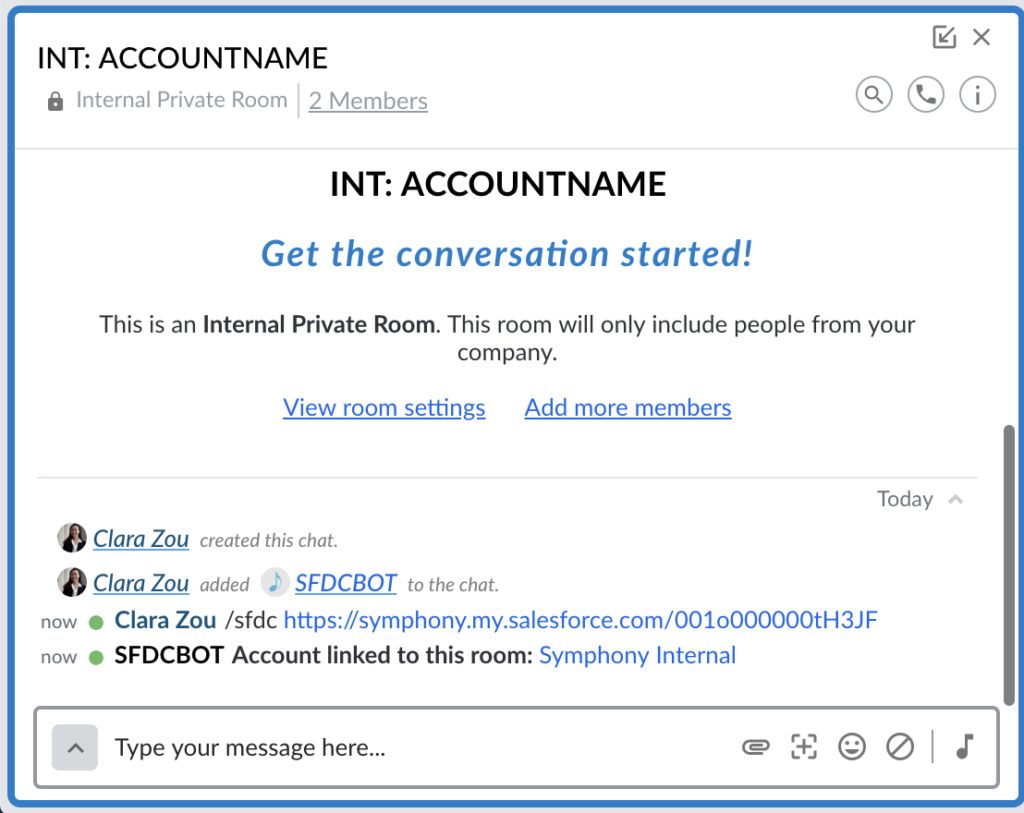This screenshot has height=813, width=1024.
Task: Click Clara Zou's avatar in created message
Action: (x=72, y=538)
